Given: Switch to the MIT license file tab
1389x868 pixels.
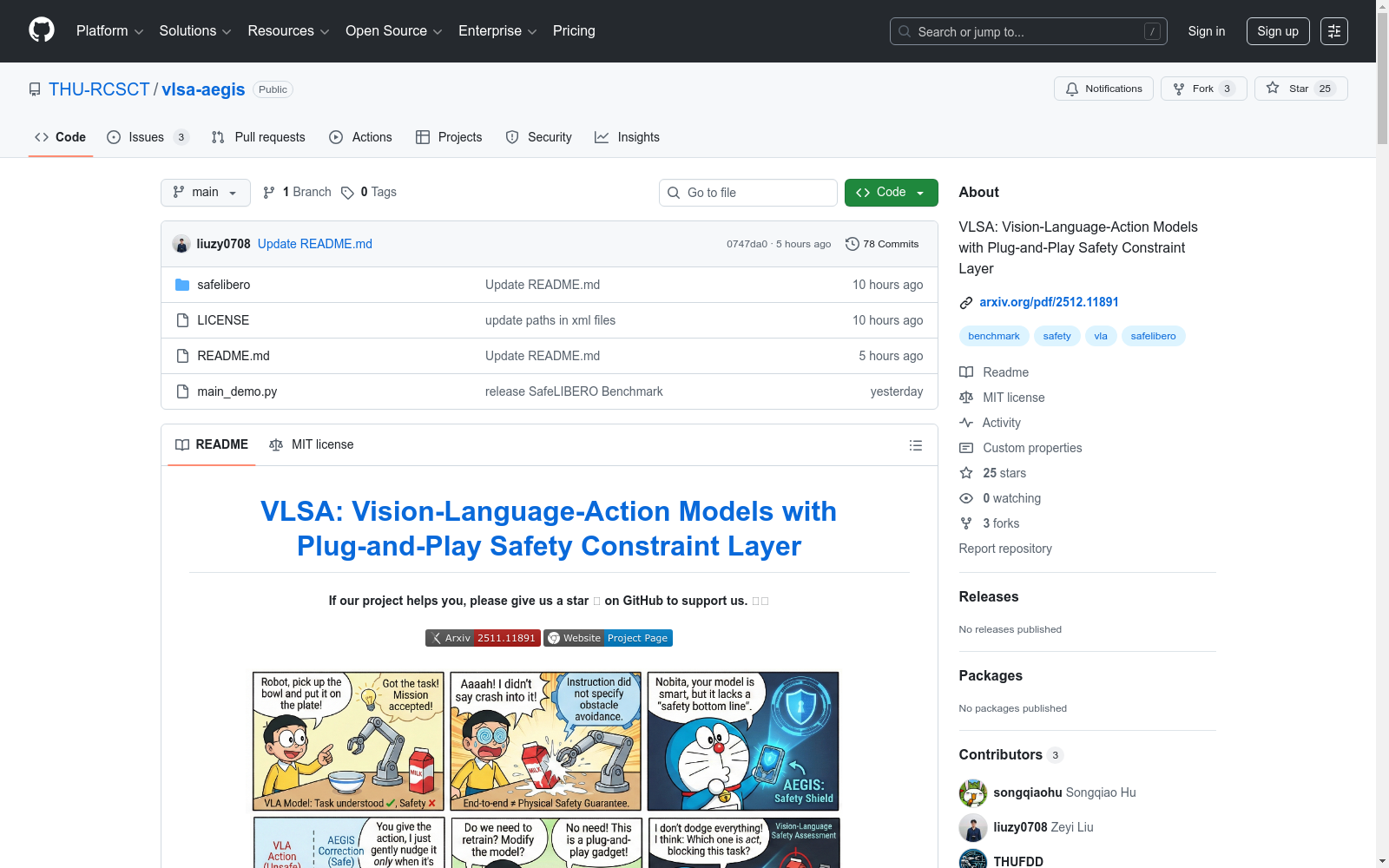Looking at the screenshot, I should coord(312,444).
